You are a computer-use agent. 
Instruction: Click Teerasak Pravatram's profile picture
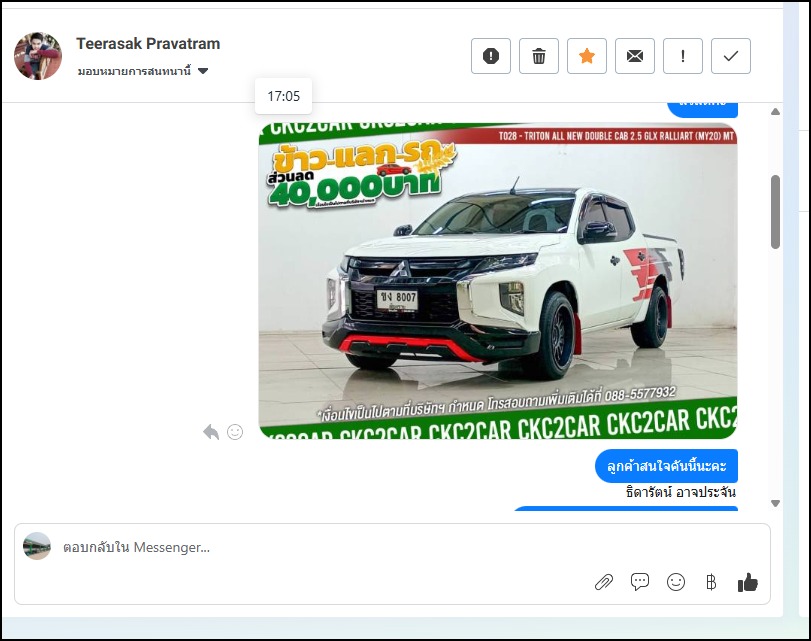coord(38,55)
